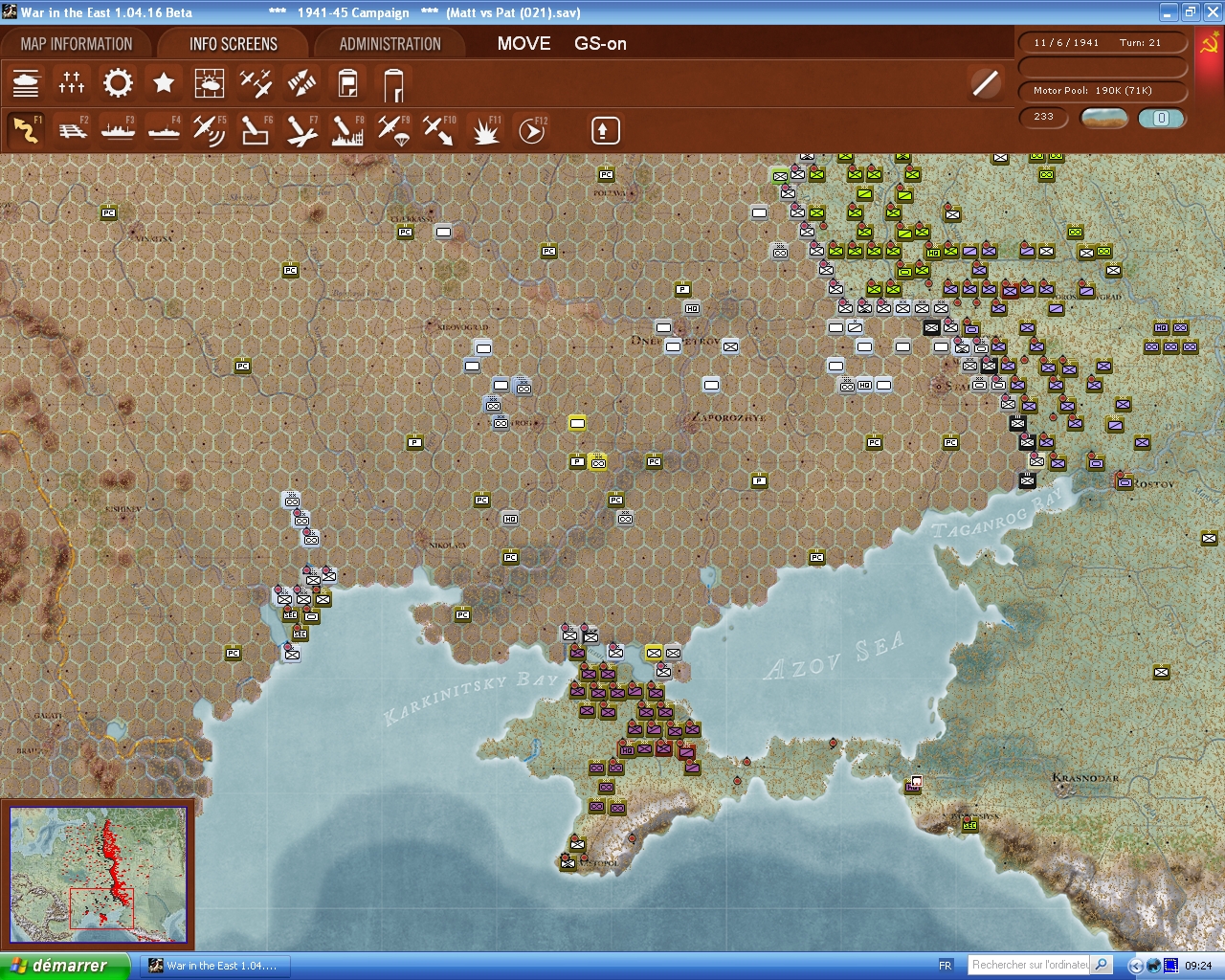The width and height of the screenshot is (1225, 980).
Task: Click the Soviet hammer and sickle flag
Action: coord(1210,44)
